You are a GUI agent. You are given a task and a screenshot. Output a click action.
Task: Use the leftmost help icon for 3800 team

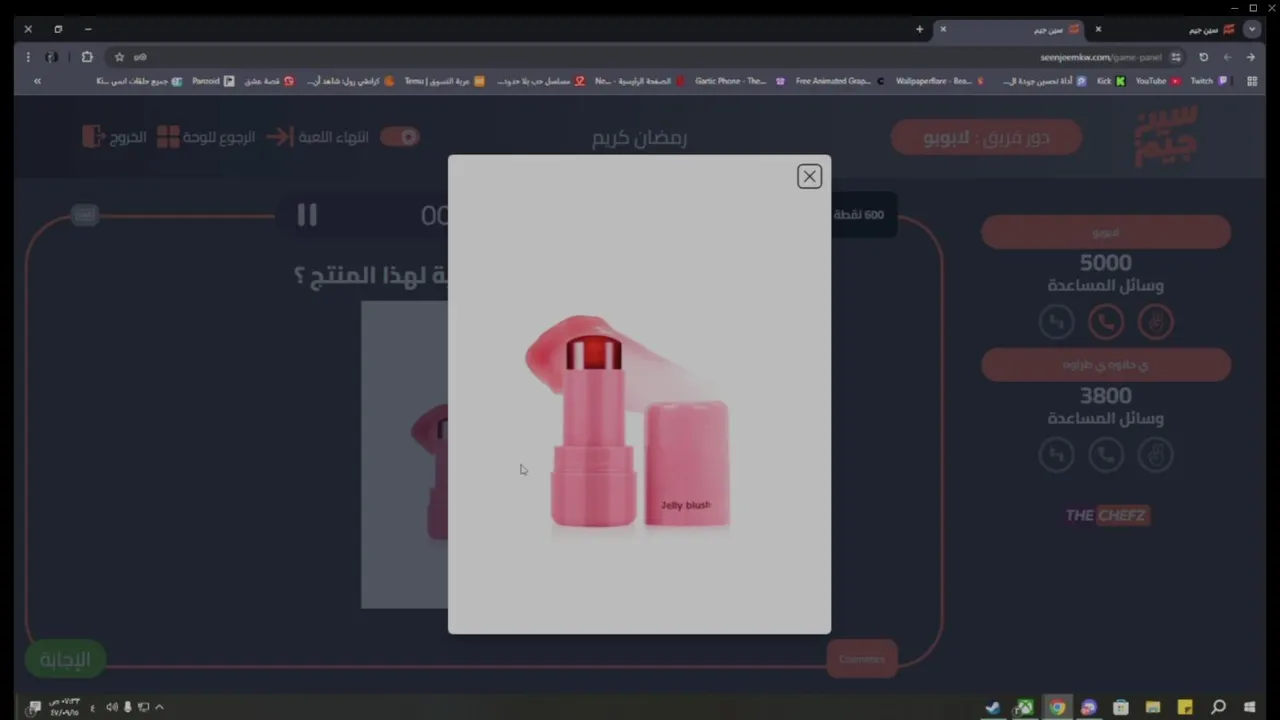[x=1056, y=455]
